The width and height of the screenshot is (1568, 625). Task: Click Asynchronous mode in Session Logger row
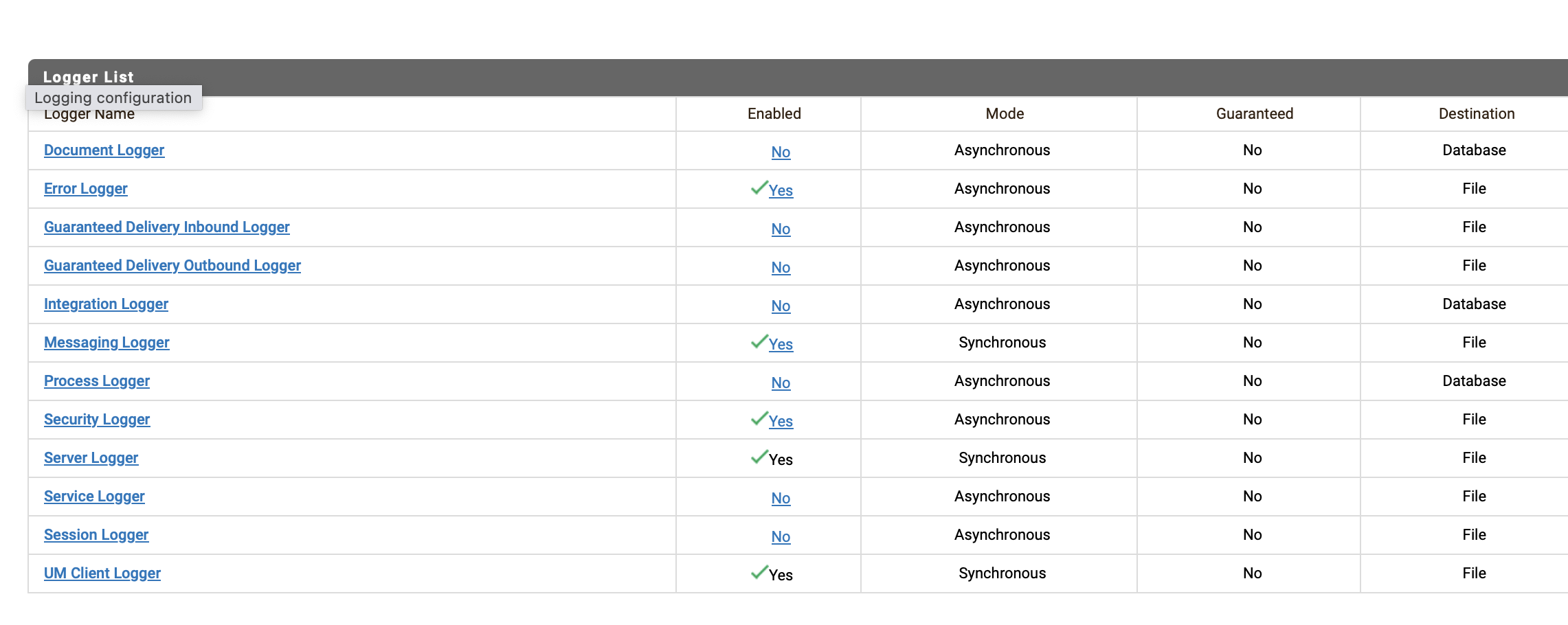pyautogui.click(x=1002, y=534)
